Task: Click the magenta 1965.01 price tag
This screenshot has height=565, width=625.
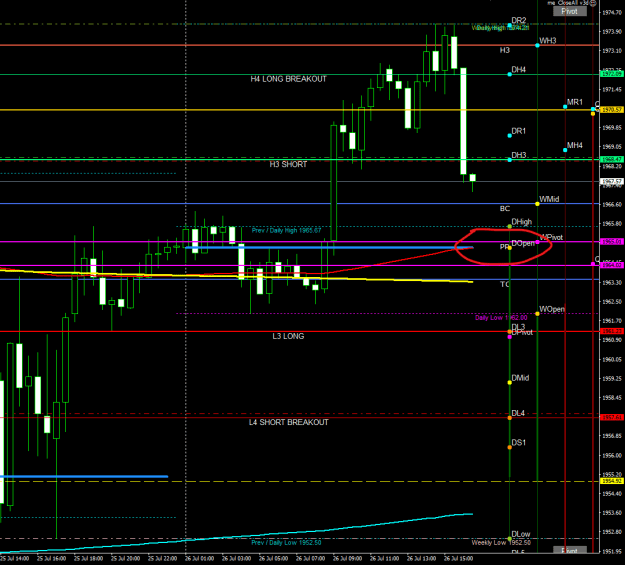Action: tap(611, 242)
